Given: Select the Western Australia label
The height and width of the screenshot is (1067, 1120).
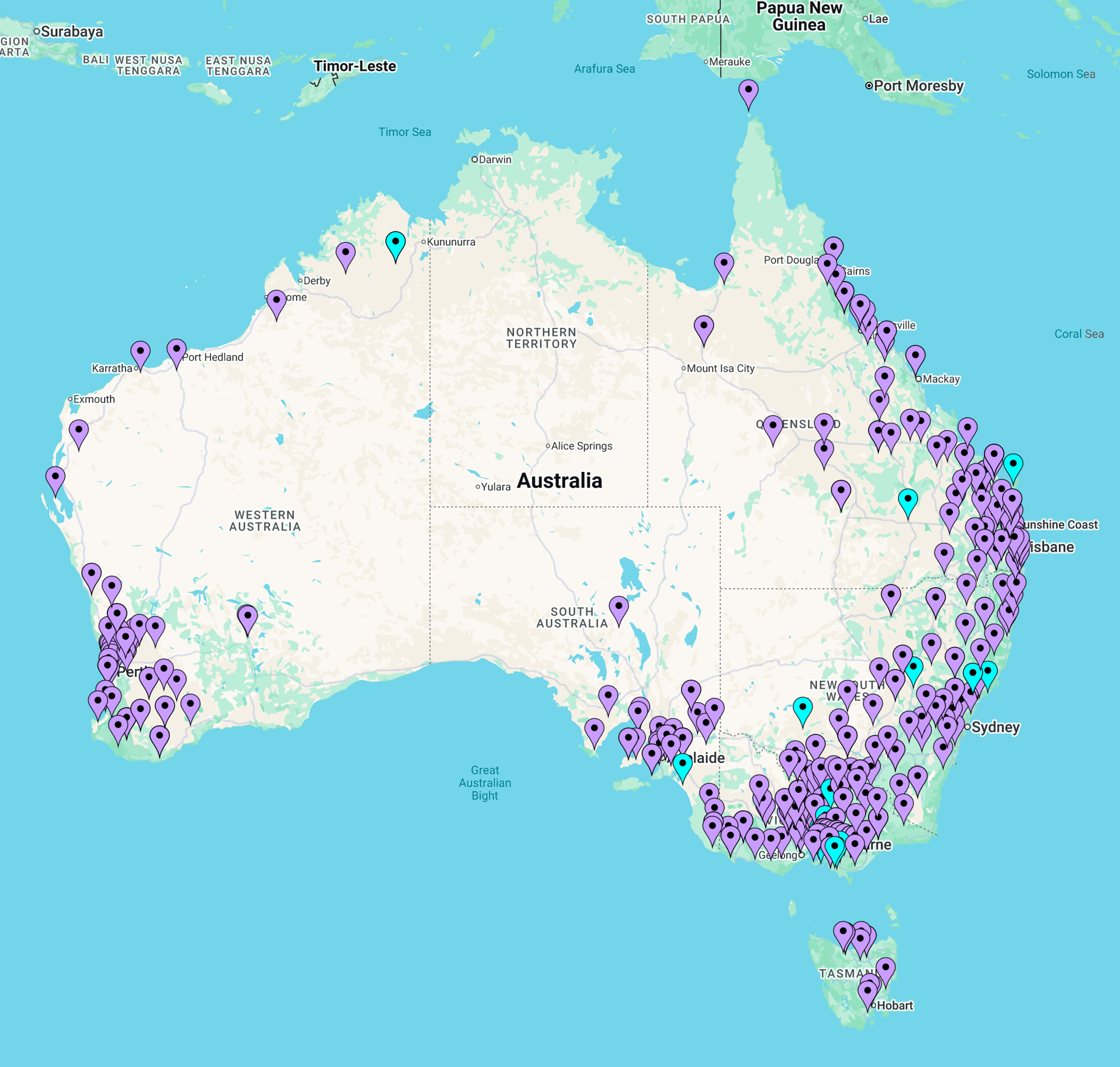Looking at the screenshot, I should pos(265,521).
